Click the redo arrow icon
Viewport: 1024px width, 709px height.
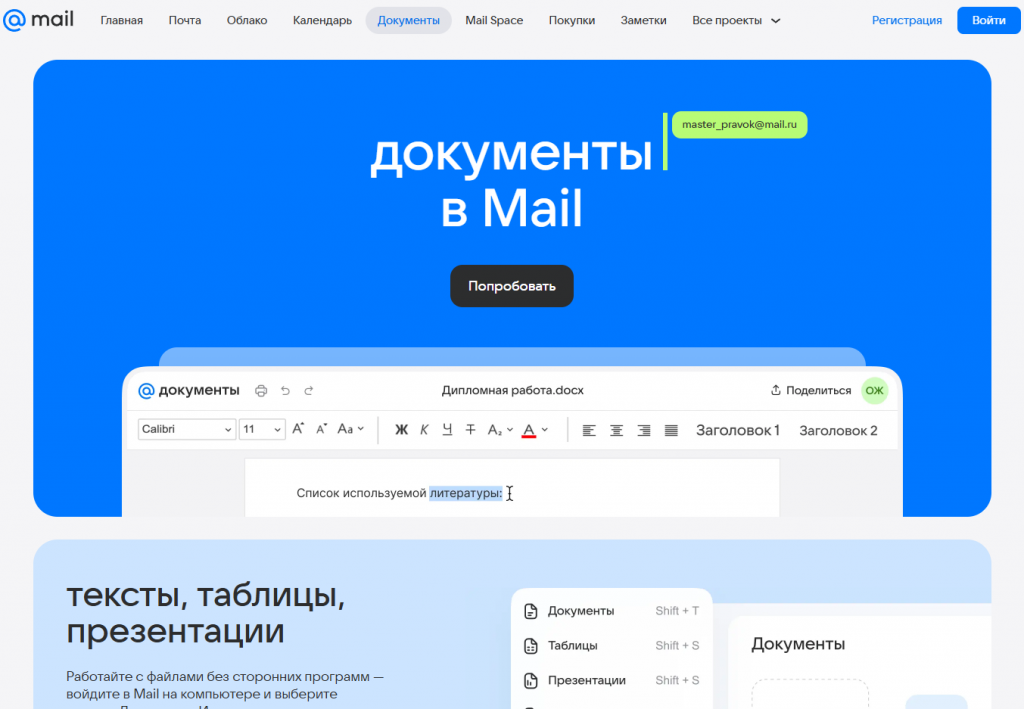[x=309, y=390]
